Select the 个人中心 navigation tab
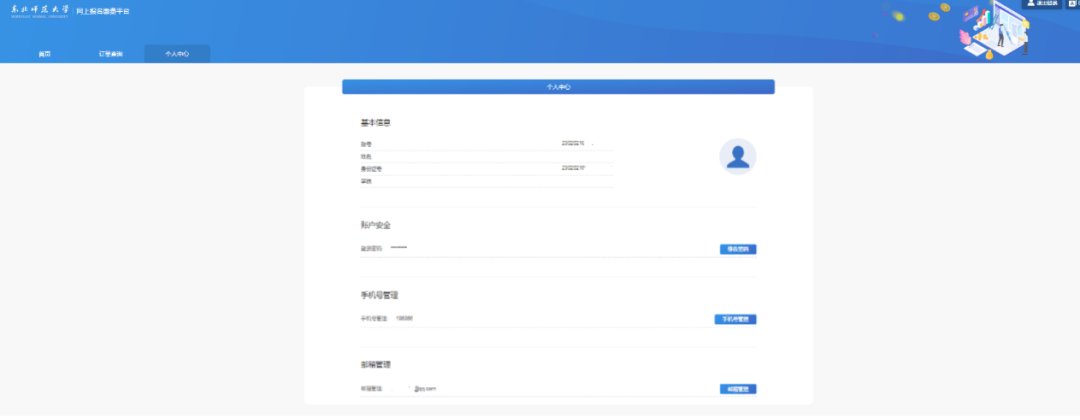1080x420 pixels. point(177,54)
